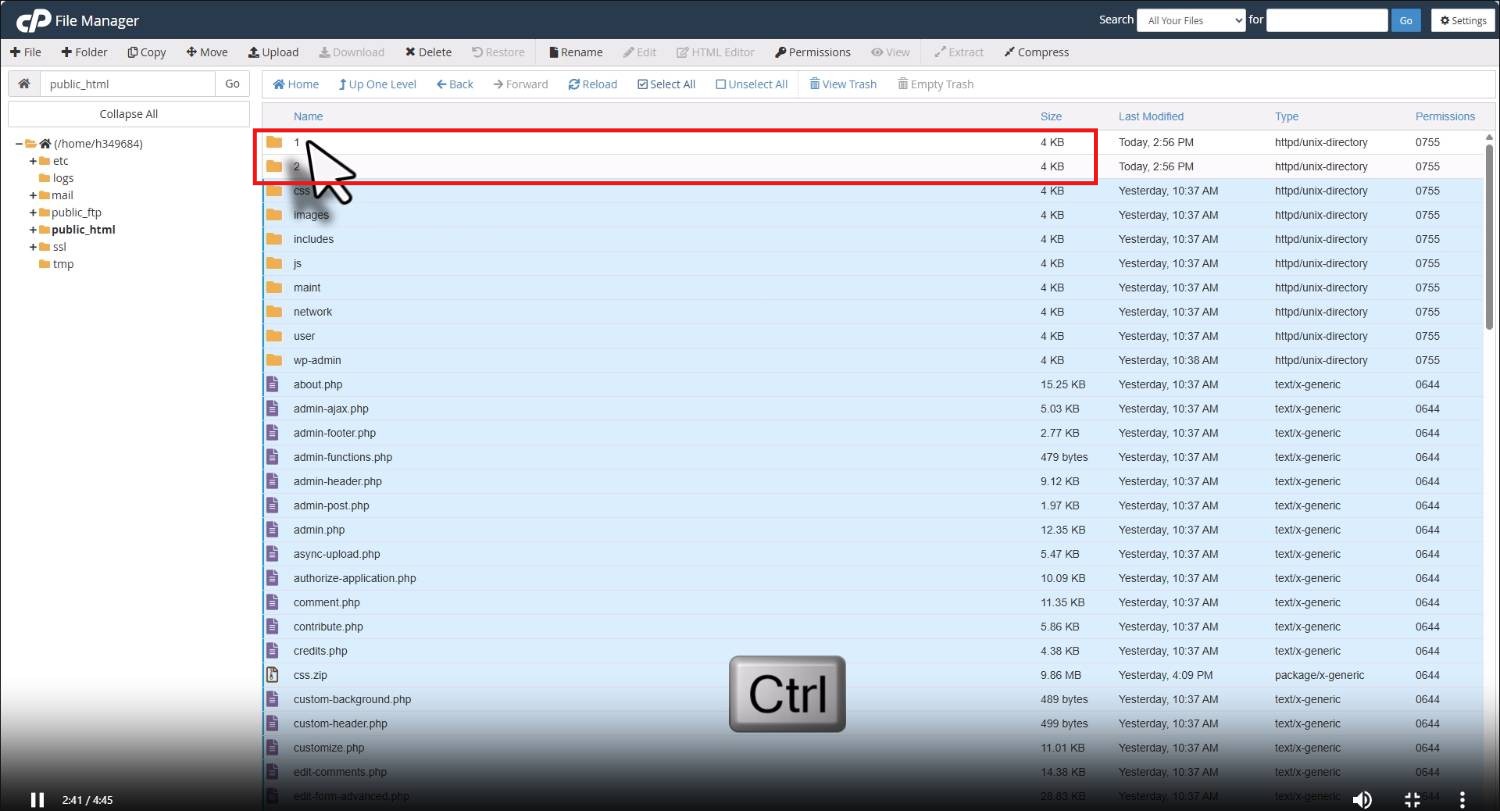Select the admin-functions.php file name

(343, 457)
